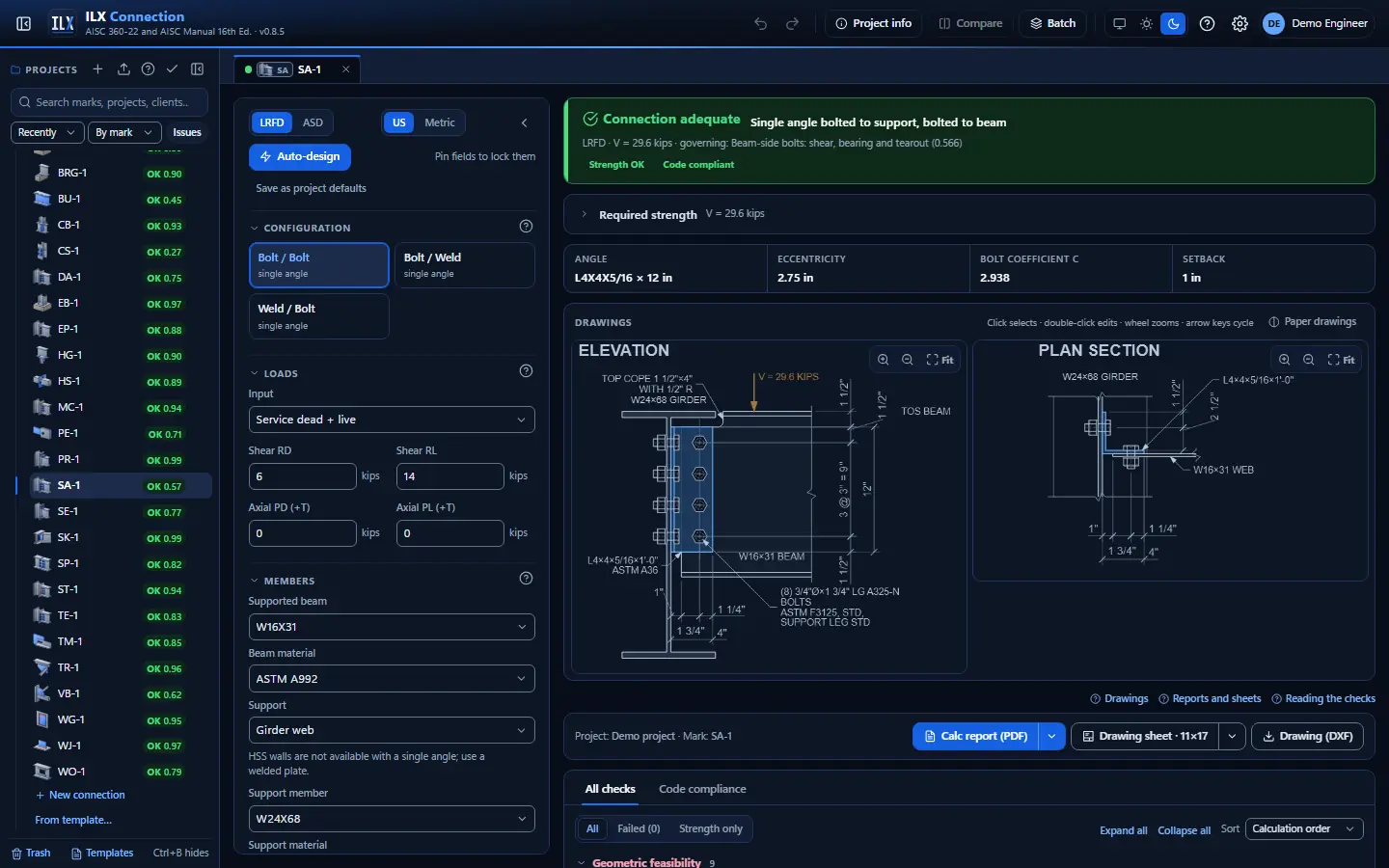Open the Support member W24X68 dropdown
This screenshot has height=868, width=1389.
click(392, 819)
